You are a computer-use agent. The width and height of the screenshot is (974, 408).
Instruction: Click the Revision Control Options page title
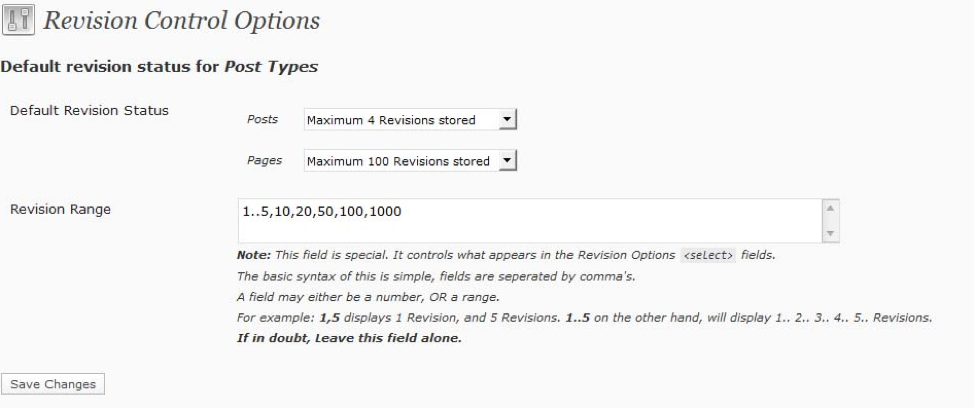[x=181, y=20]
